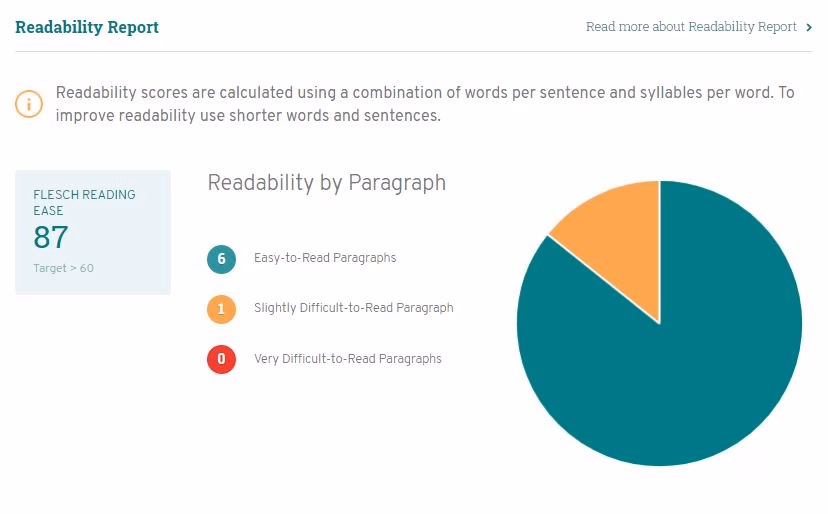Image resolution: width=828 pixels, height=514 pixels.
Task: Open Read more about Readability Report link
Action: click(691, 27)
